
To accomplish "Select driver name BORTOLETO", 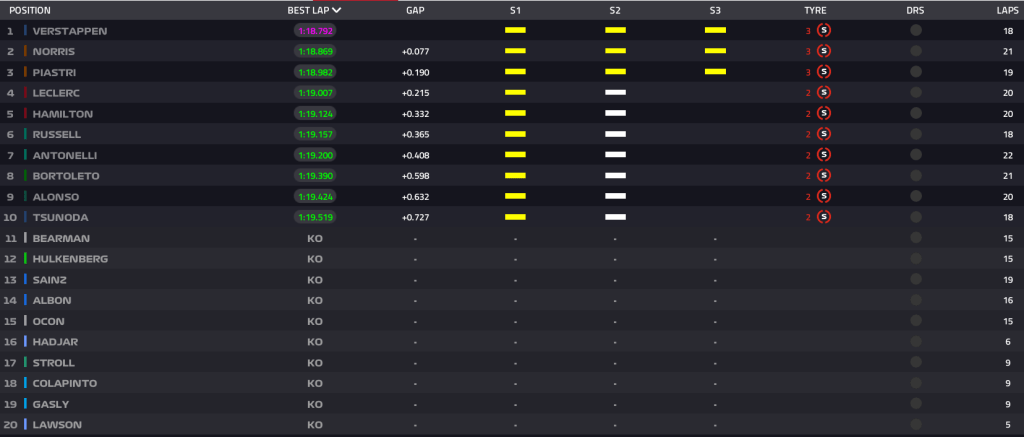I will [x=66, y=176].
